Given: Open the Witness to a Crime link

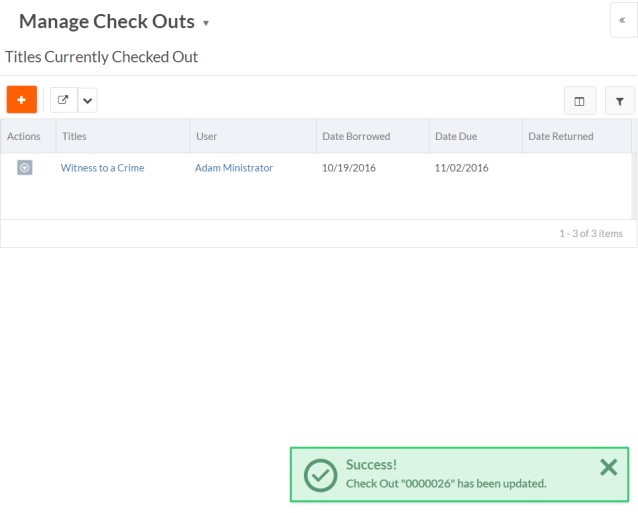Looking at the screenshot, I should (x=102, y=168).
